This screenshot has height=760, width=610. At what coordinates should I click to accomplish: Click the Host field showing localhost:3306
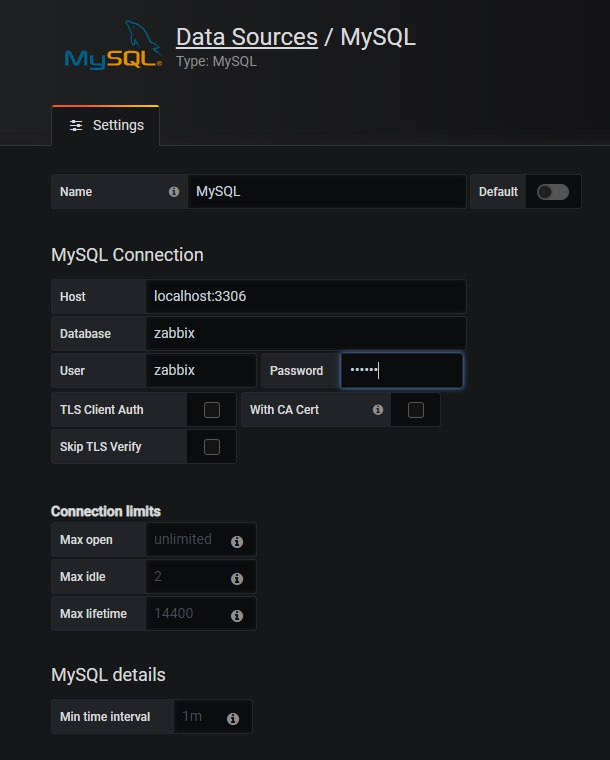coord(306,297)
